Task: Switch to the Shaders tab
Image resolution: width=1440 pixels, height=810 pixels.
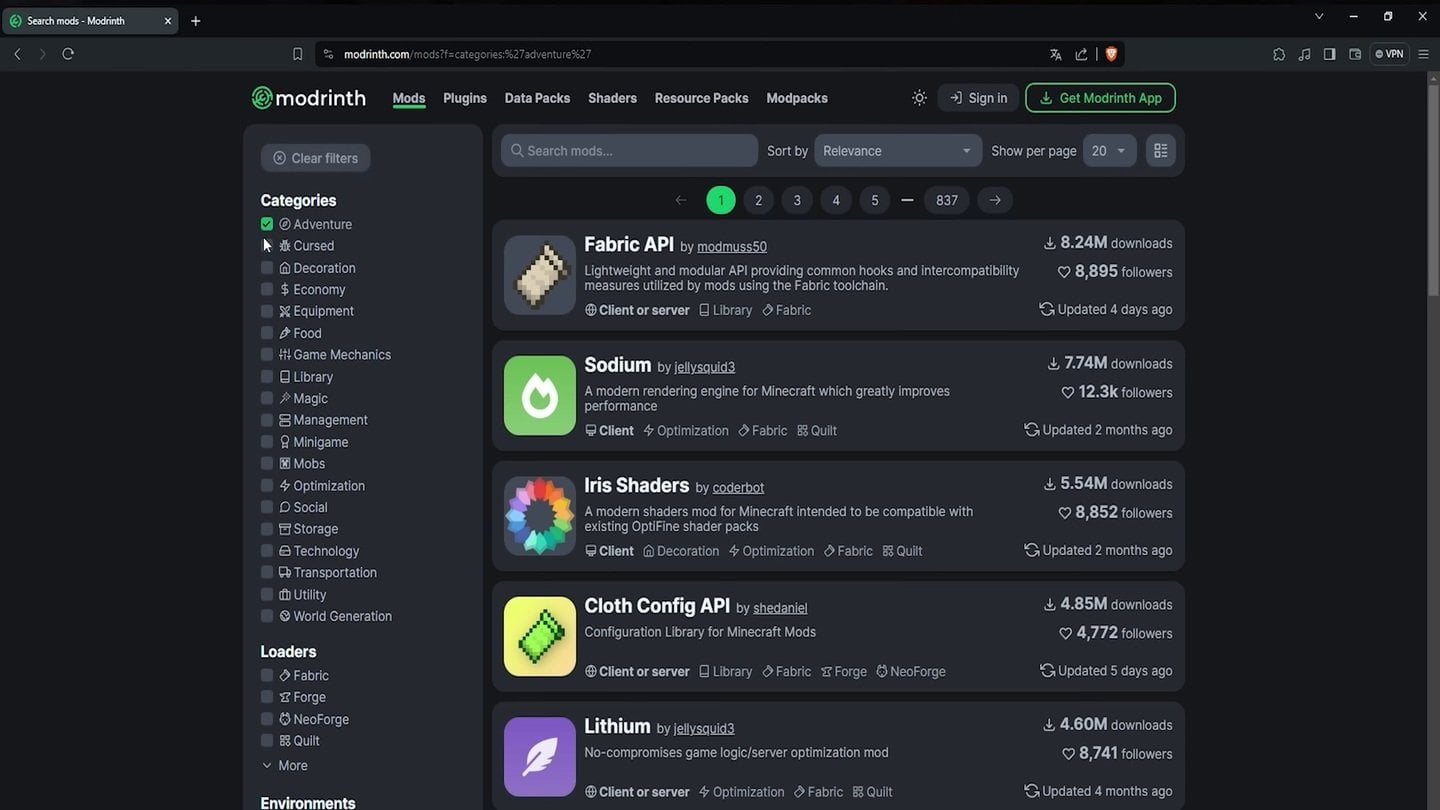Action: pos(612,98)
